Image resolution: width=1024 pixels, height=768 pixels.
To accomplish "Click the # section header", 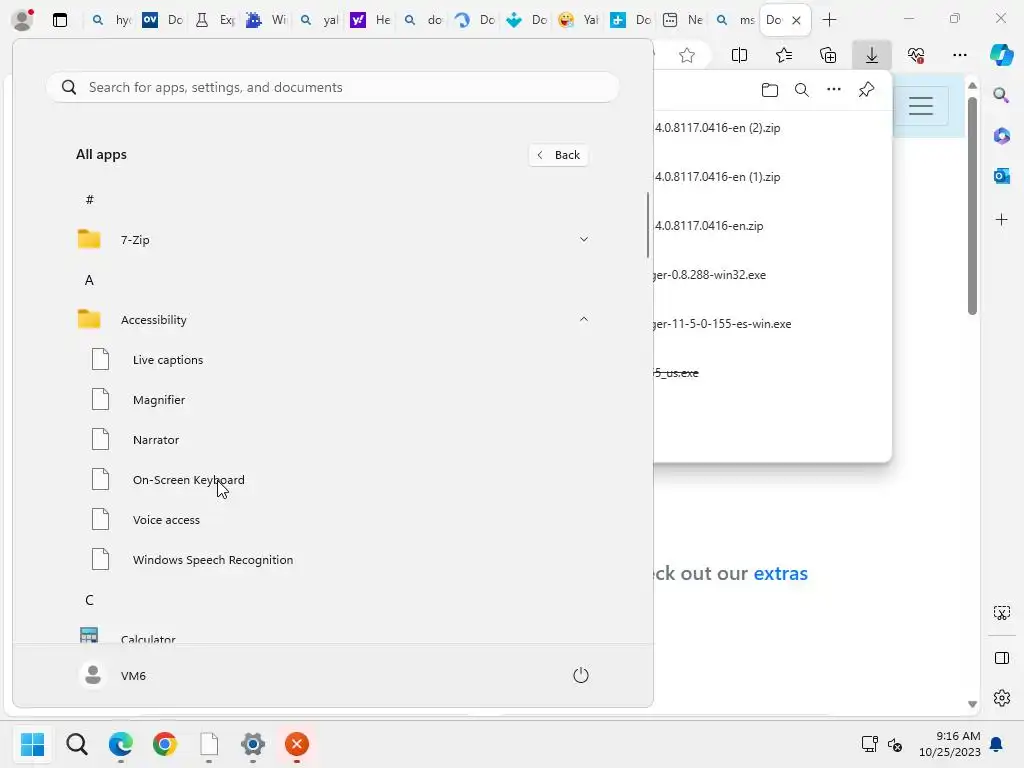I will (89, 200).
